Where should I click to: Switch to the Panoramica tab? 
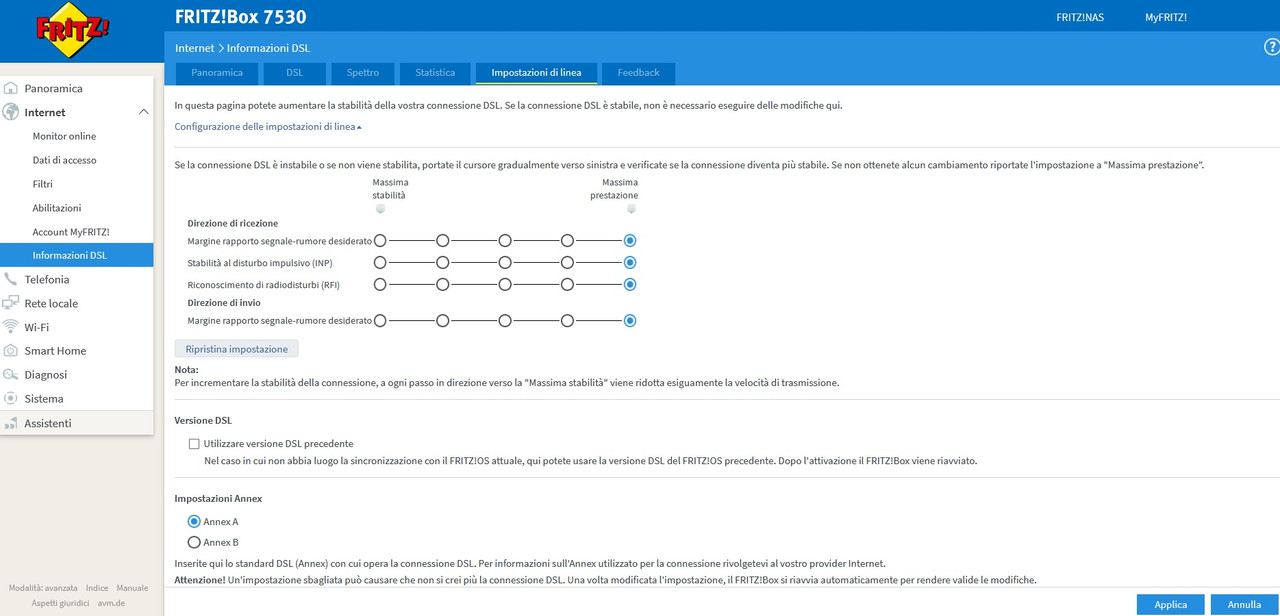[x=217, y=73]
